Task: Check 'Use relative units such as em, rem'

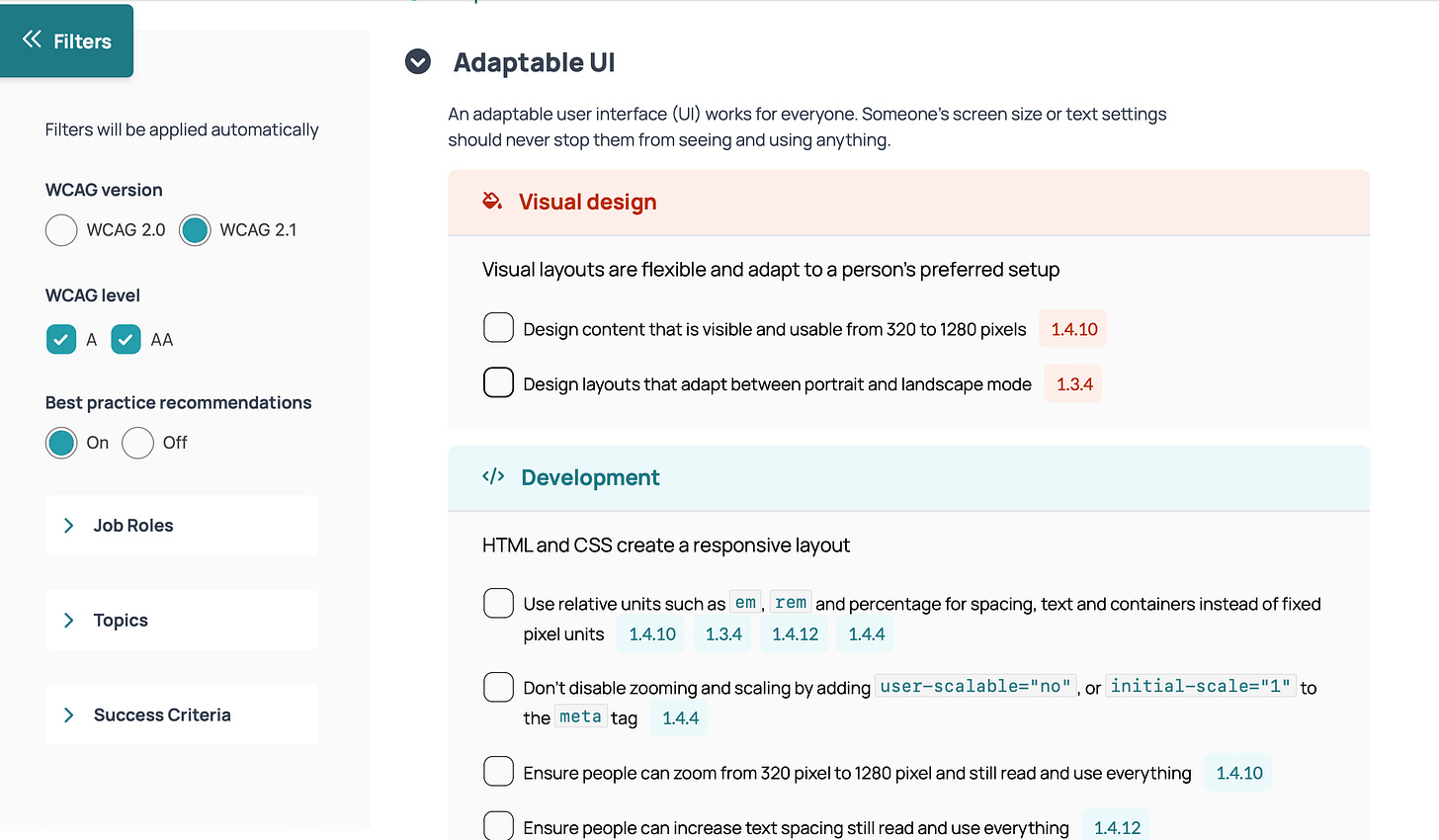Action: (x=498, y=603)
